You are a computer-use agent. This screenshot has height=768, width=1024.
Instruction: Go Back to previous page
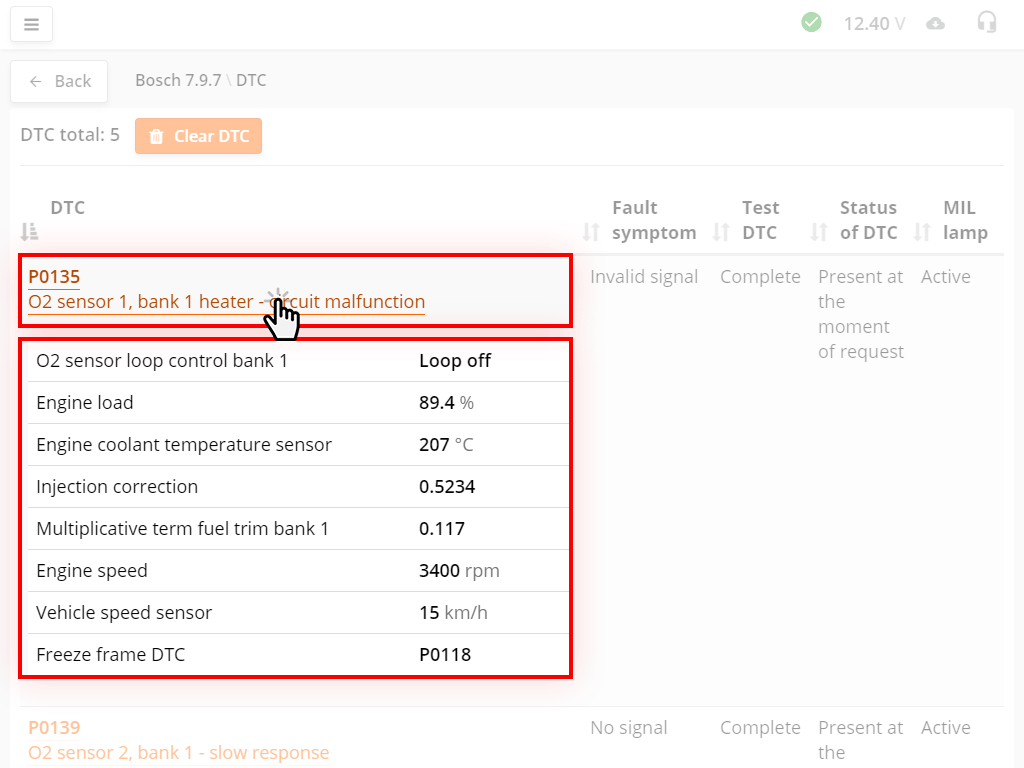point(59,81)
